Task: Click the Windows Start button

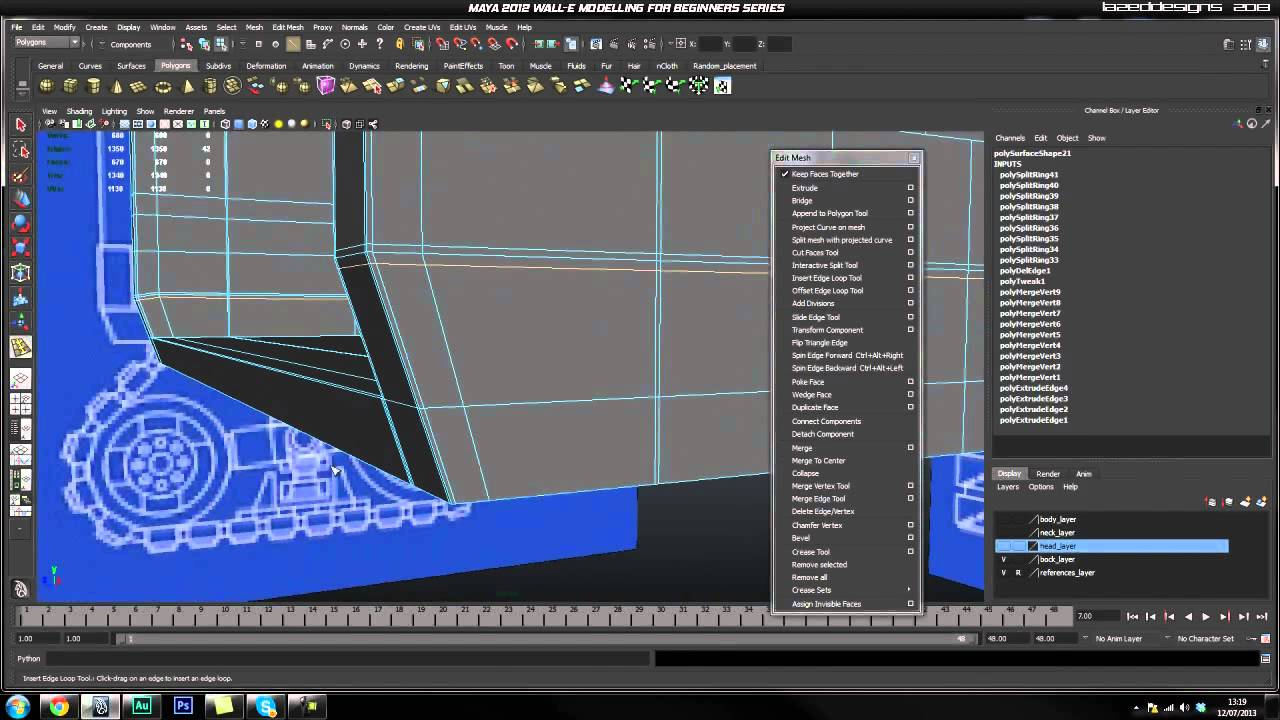Action: (x=18, y=706)
